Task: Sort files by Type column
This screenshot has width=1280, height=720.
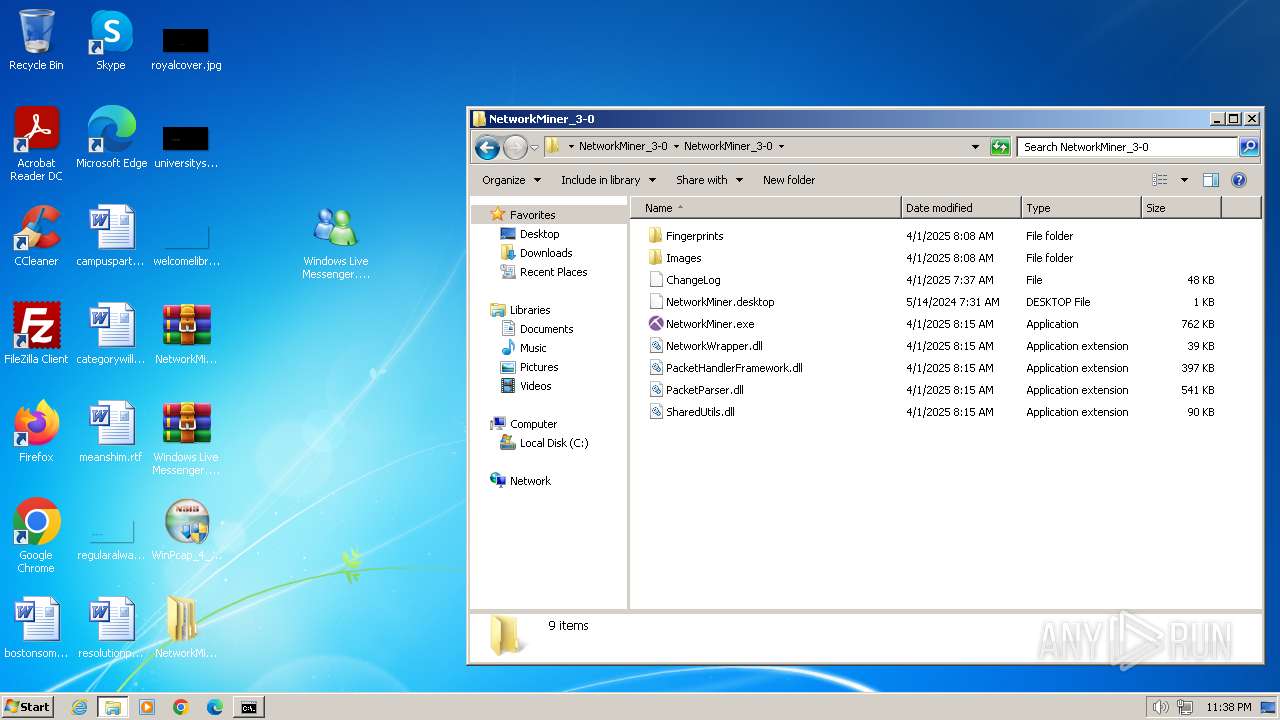Action: [x=1081, y=208]
